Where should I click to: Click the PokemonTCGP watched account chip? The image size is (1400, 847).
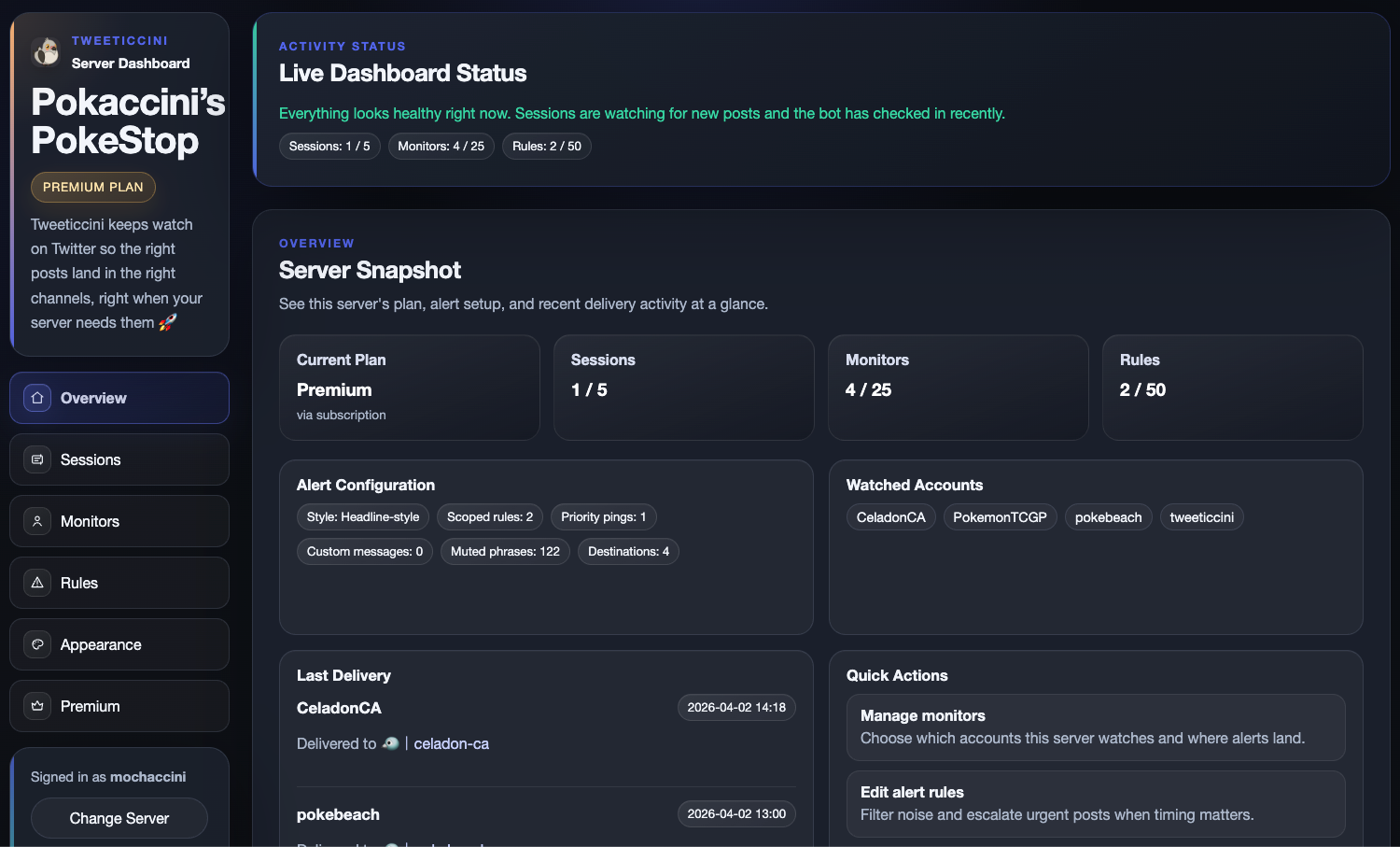[1001, 517]
